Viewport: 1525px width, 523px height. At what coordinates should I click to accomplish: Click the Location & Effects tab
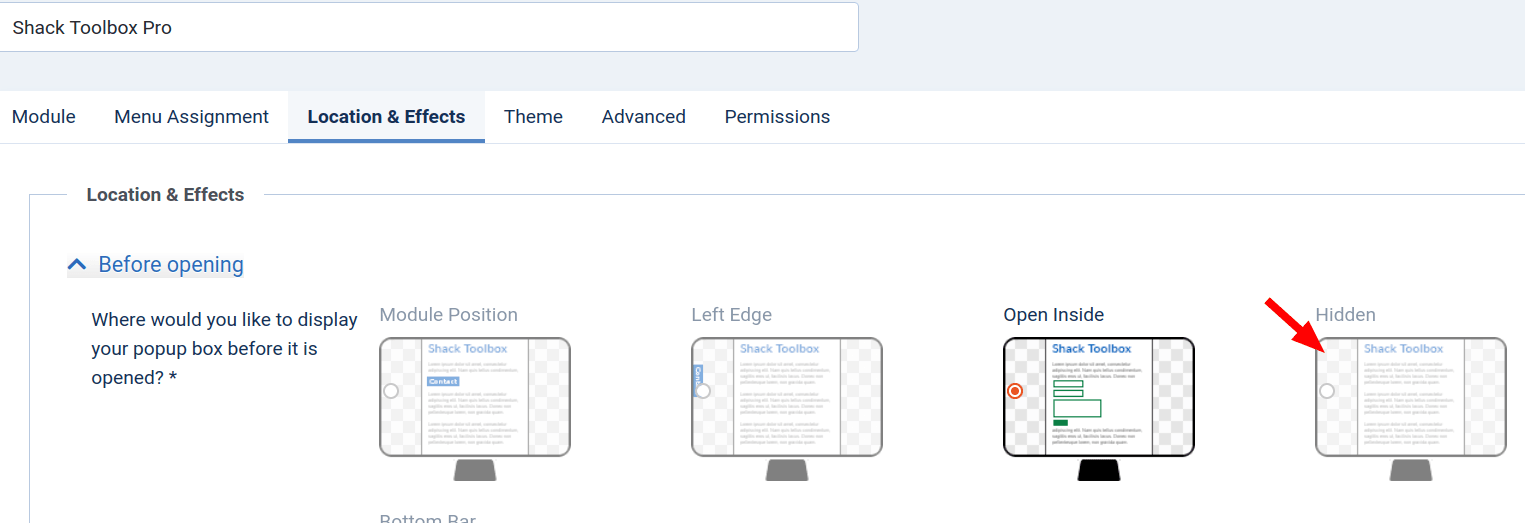click(x=386, y=117)
